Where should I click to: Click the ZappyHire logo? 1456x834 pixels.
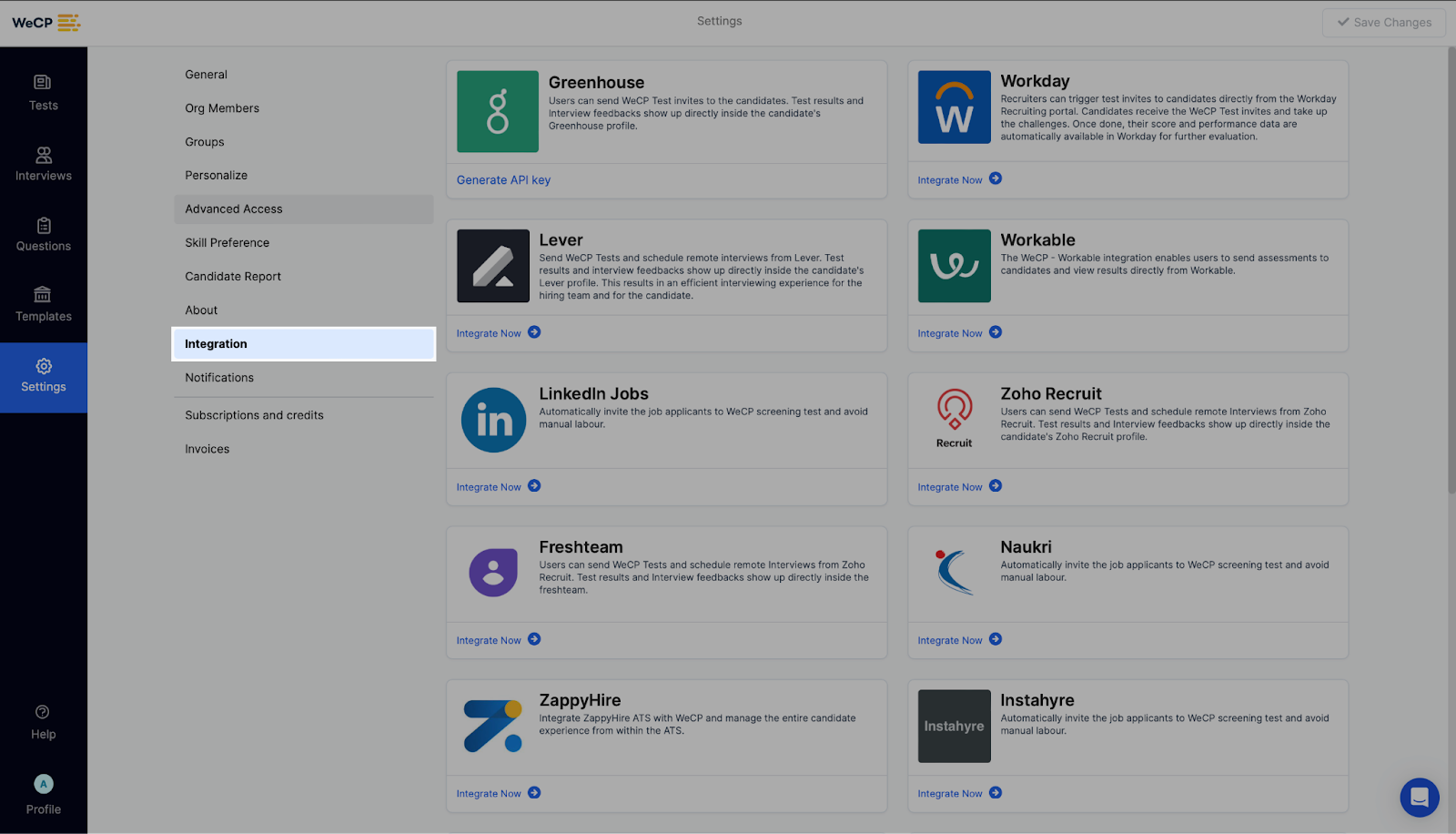[492, 726]
